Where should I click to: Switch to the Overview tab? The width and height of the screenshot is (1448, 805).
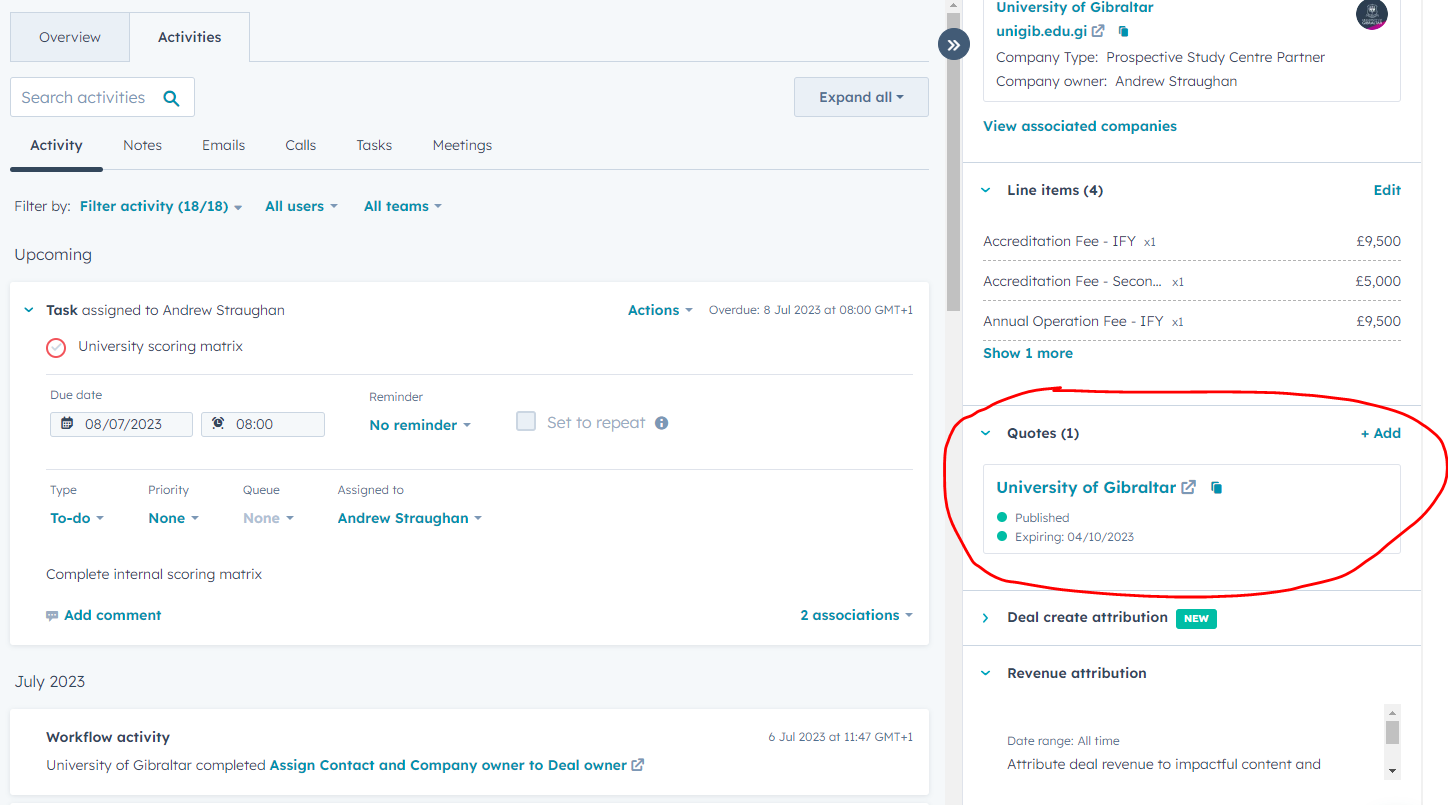(x=70, y=37)
